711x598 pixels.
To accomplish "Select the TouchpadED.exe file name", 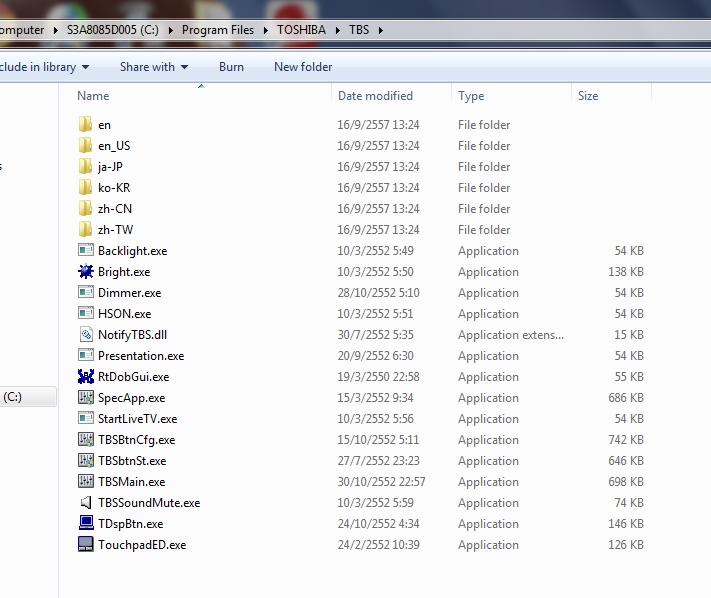I will [142, 545].
